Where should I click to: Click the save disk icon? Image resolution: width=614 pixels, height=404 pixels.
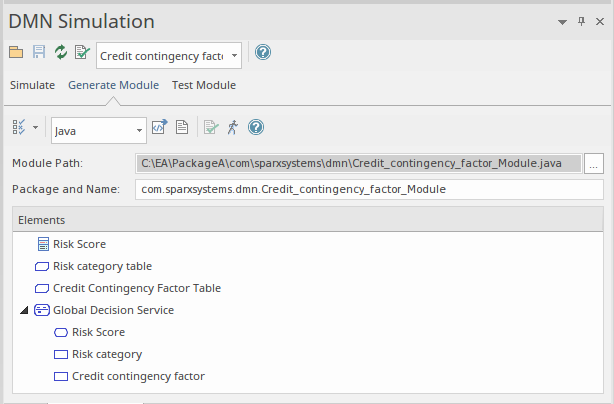(39, 53)
